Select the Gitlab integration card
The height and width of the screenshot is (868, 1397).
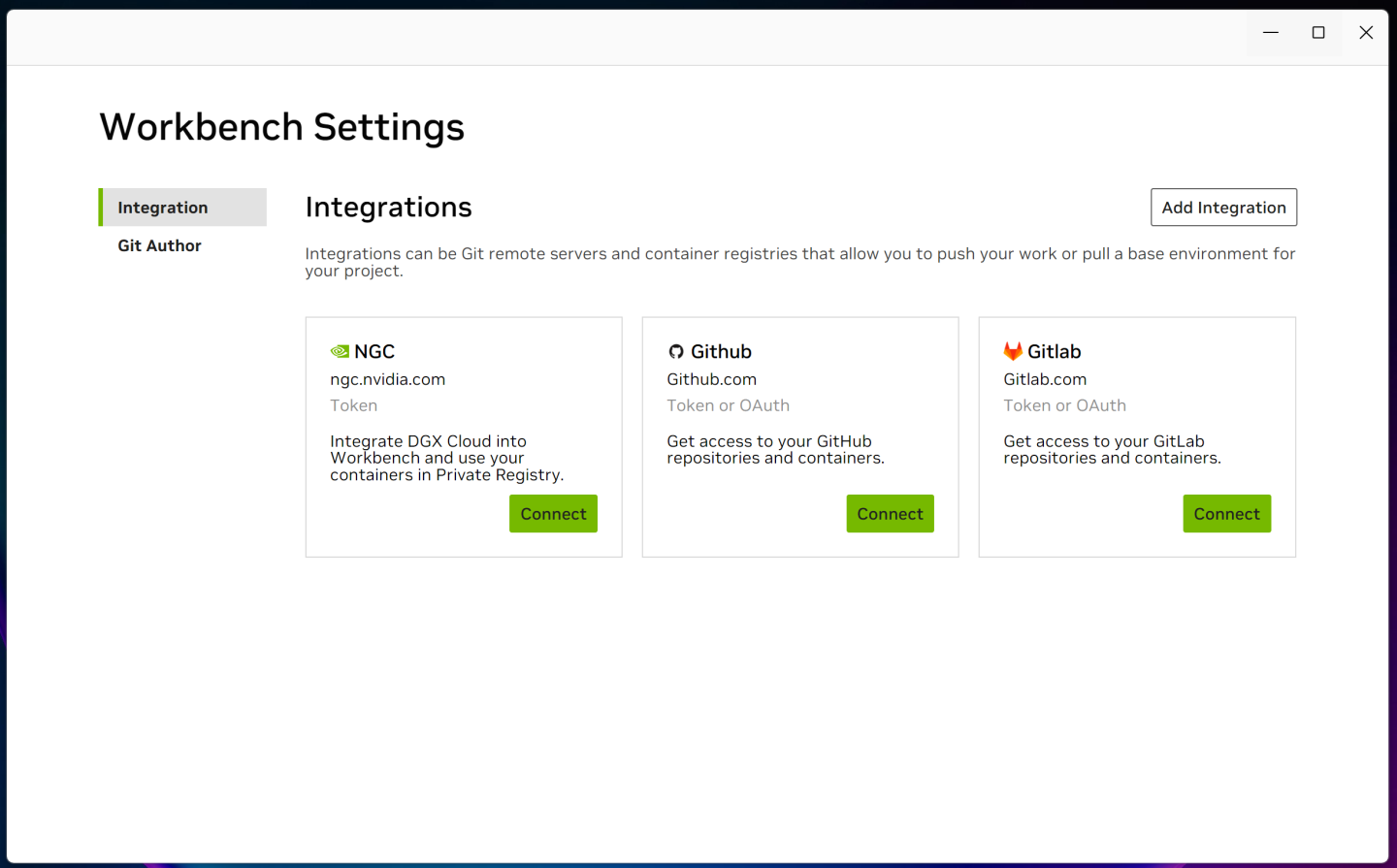point(1137,436)
